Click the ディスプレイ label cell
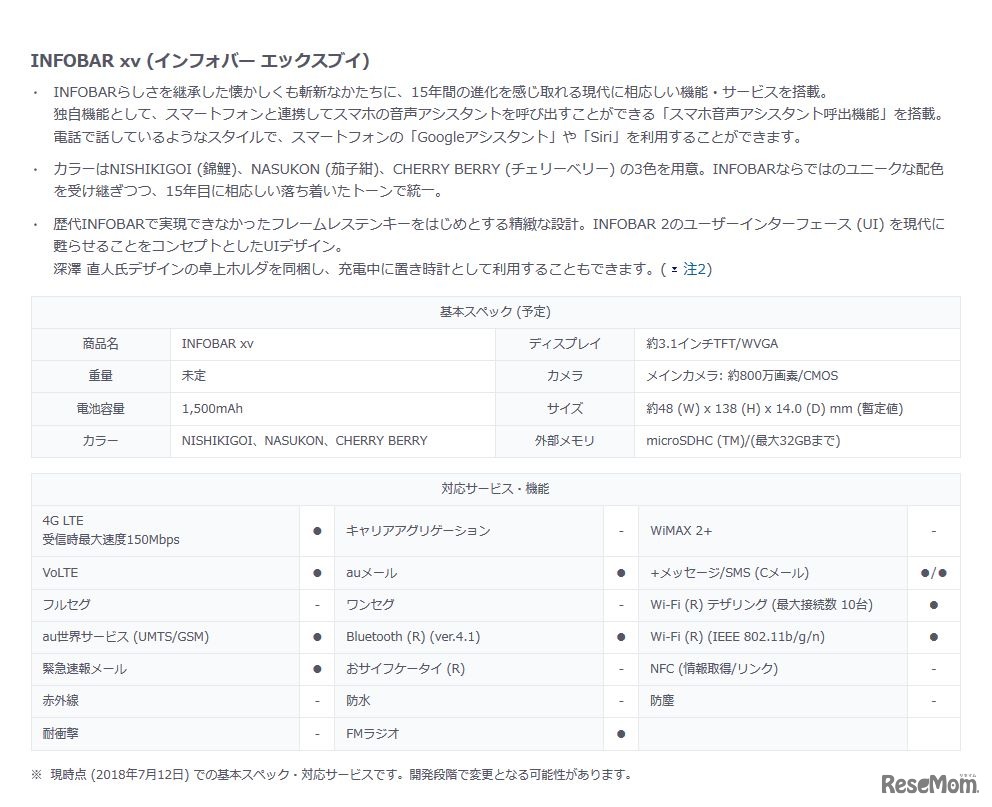Screen dimensions: 992x807 coord(565,344)
